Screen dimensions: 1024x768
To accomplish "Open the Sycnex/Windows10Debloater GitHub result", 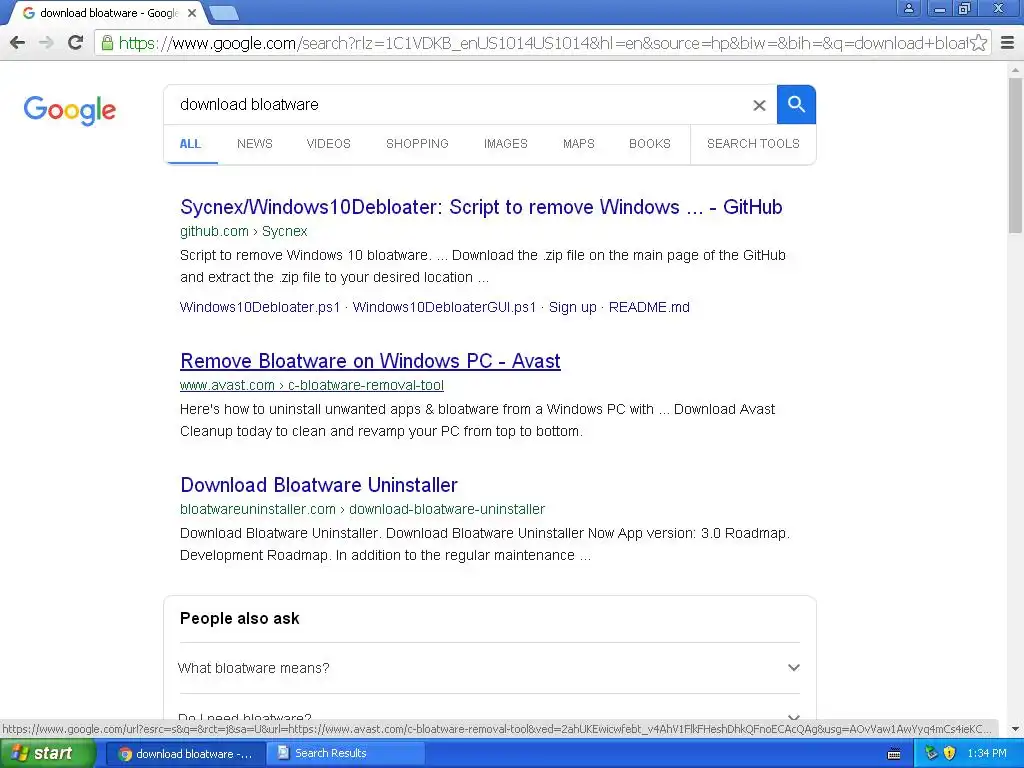I will (x=481, y=207).
